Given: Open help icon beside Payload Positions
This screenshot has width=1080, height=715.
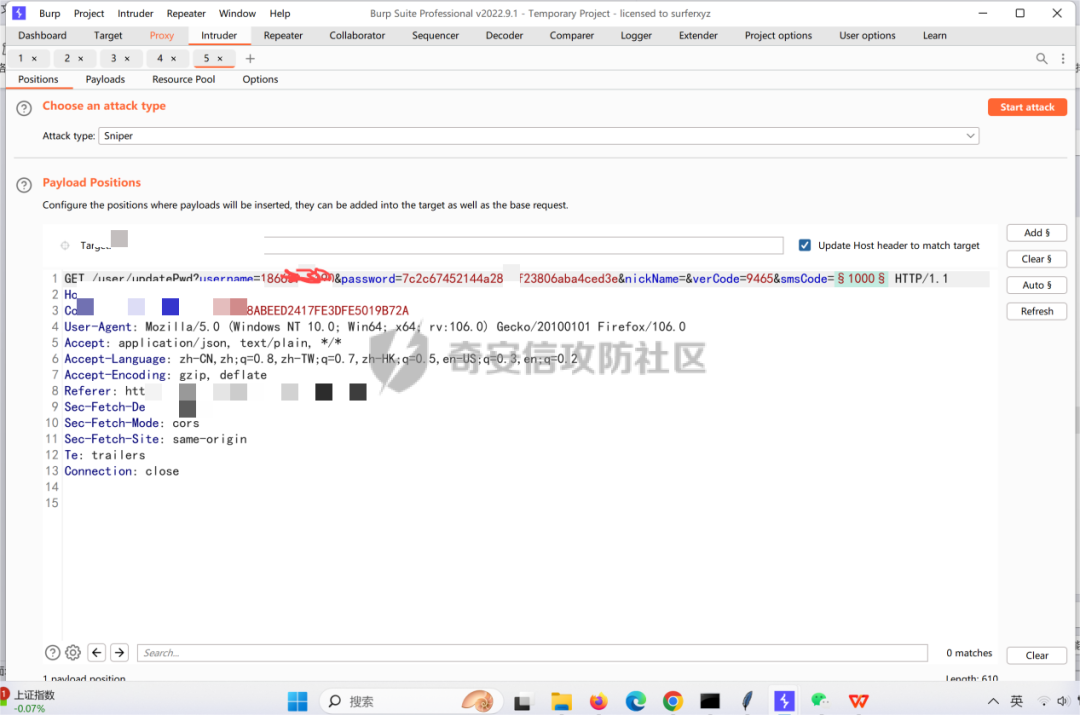Looking at the screenshot, I should [24, 185].
